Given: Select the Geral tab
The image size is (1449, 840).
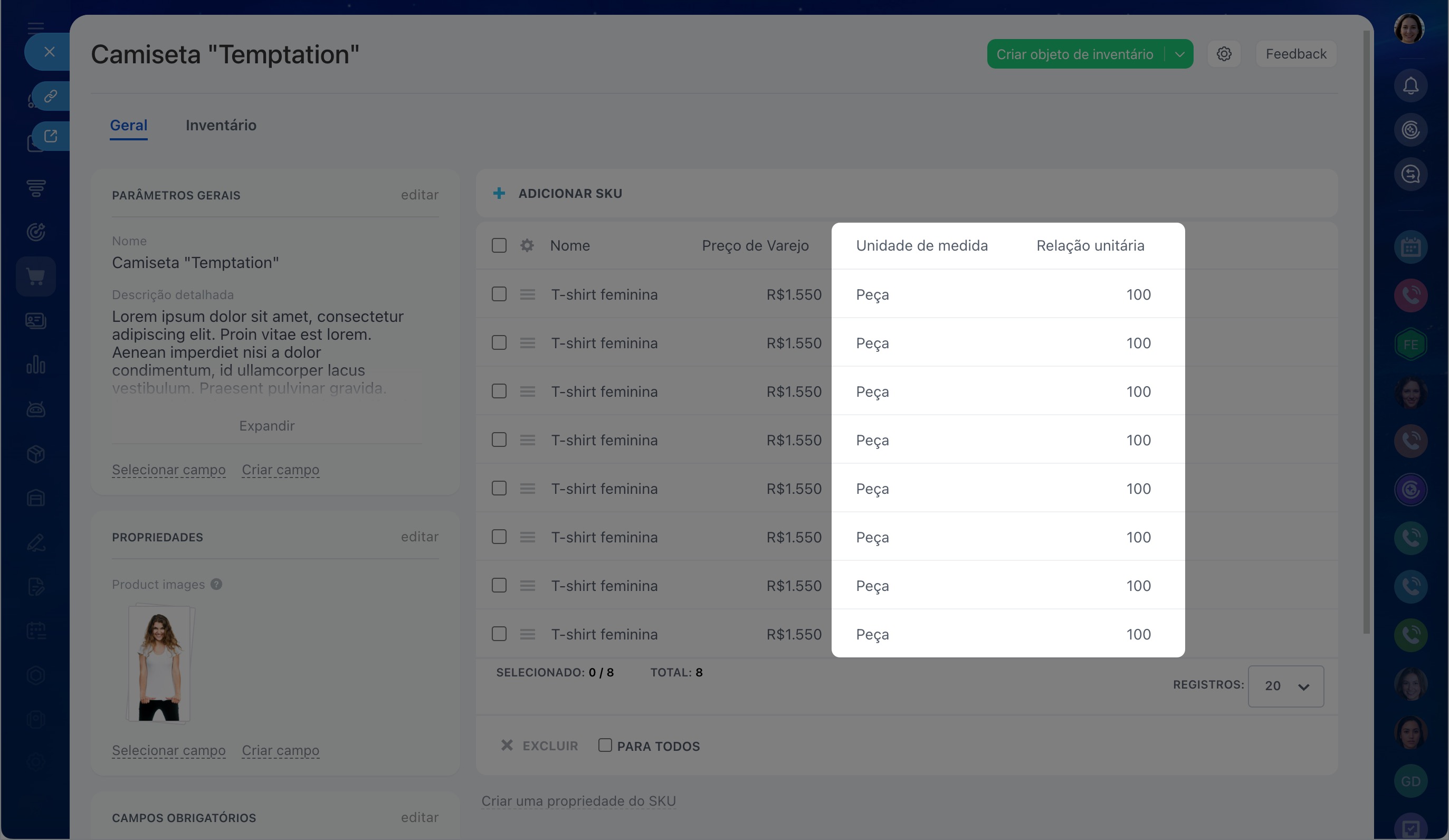Looking at the screenshot, I should pyautogui.click(x=129, y=126).
